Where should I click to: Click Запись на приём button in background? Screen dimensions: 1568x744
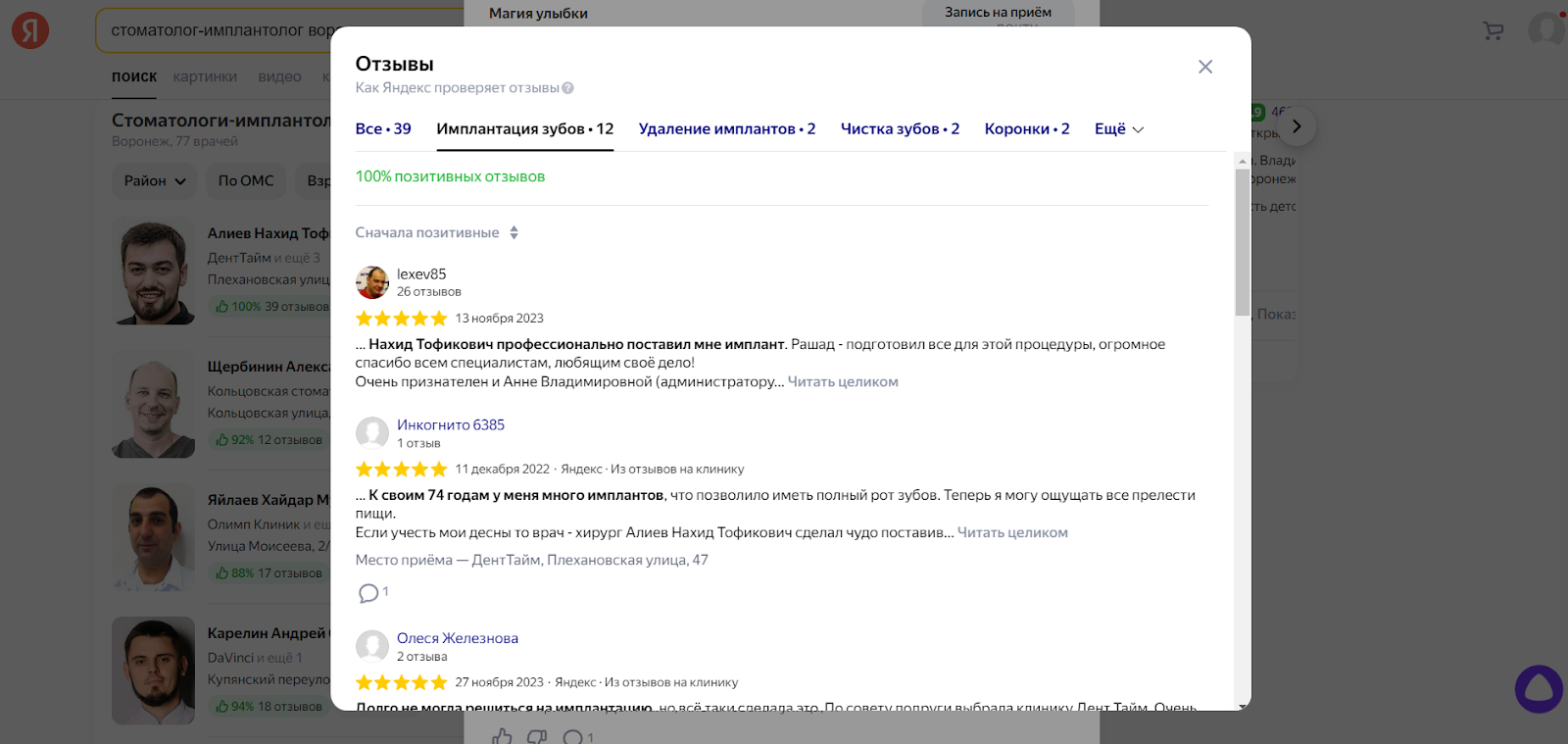point(998,13)
